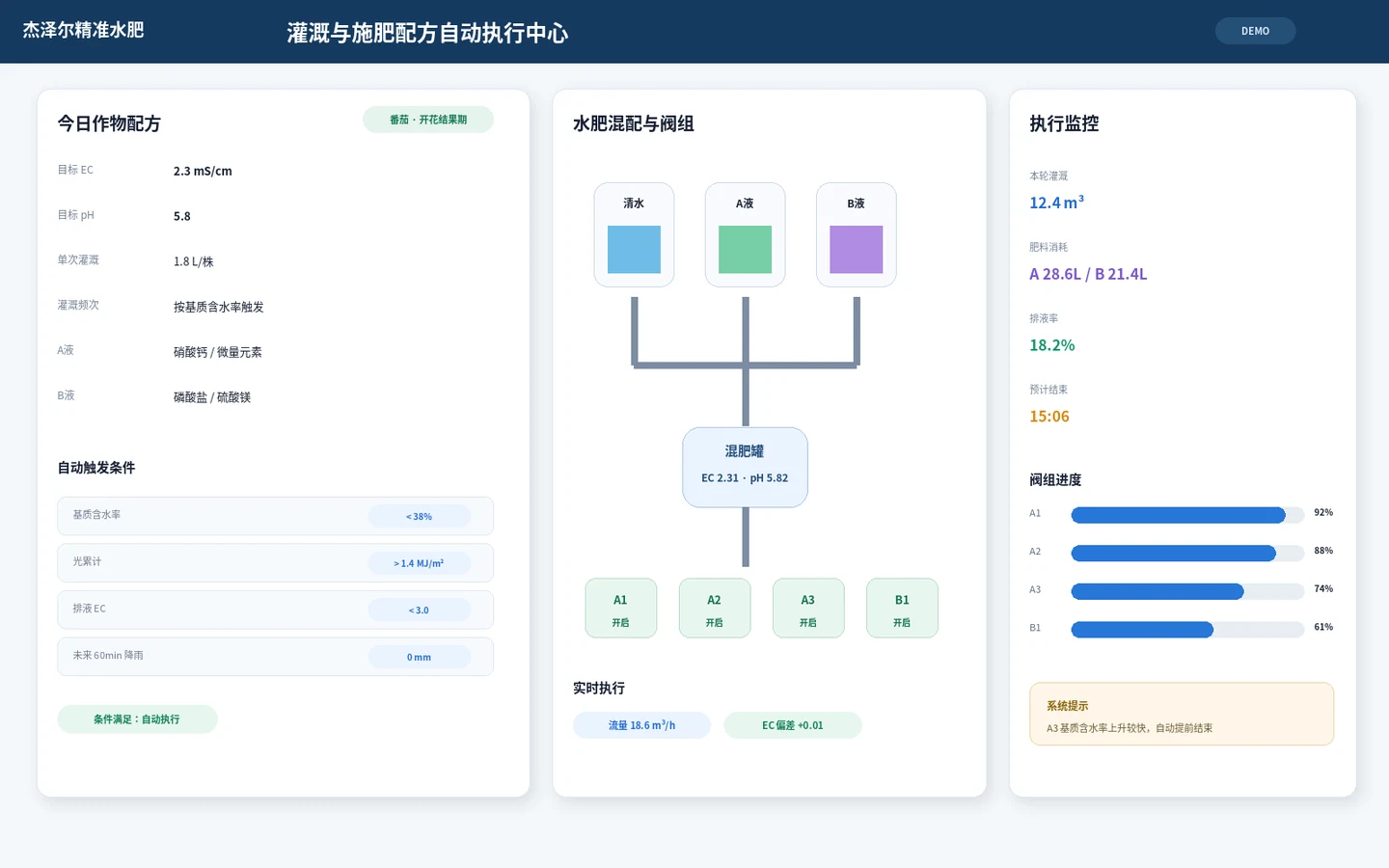Select the blue 清水 tank swatch
The image size is (1389, 868).
point(634,250)
